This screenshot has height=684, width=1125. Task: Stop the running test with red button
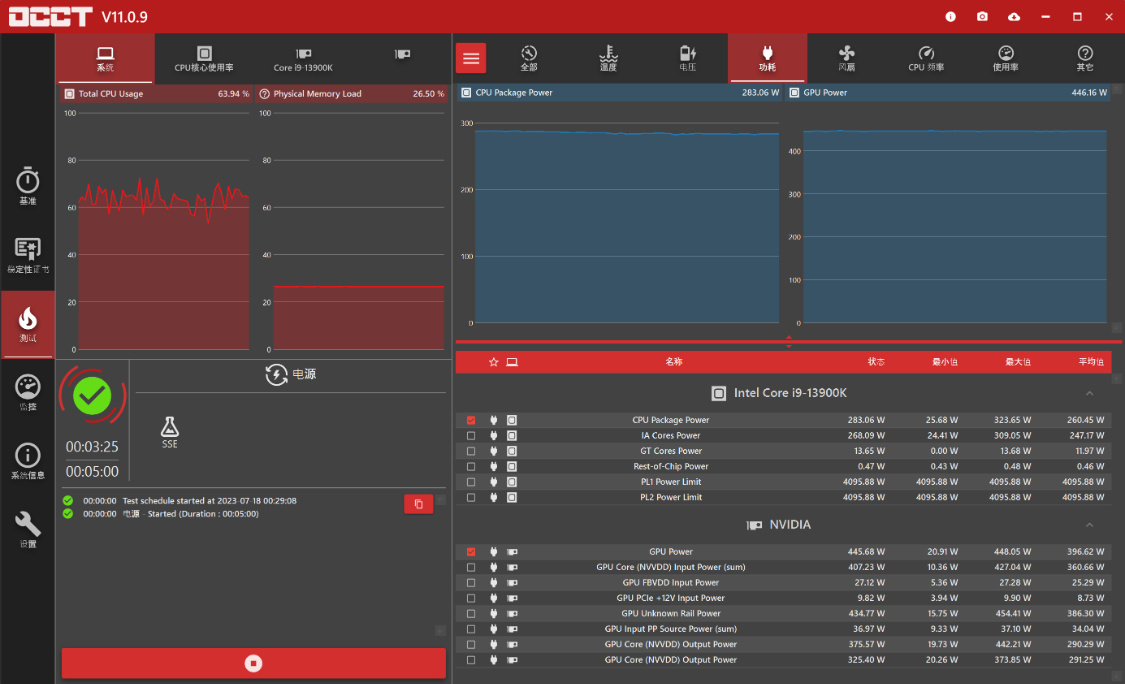coord(253,663)
